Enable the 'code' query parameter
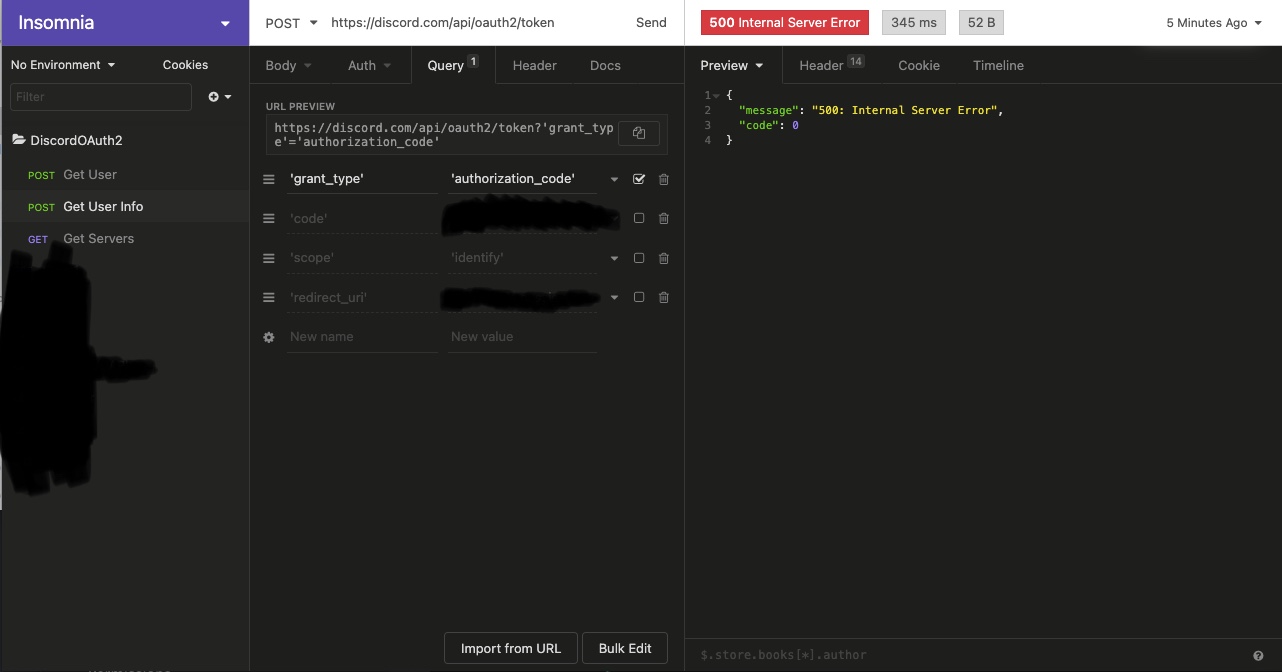Viewport: 1282px width, 672px height. [639, 218]
